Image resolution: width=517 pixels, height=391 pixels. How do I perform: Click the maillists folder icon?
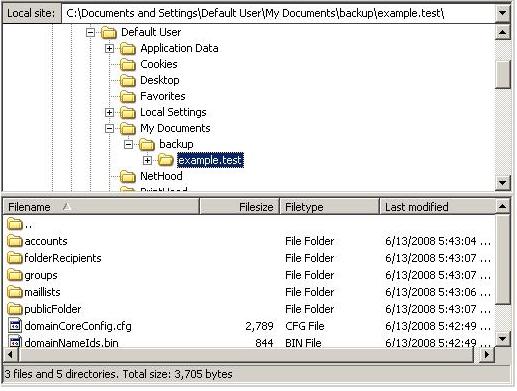15,292
